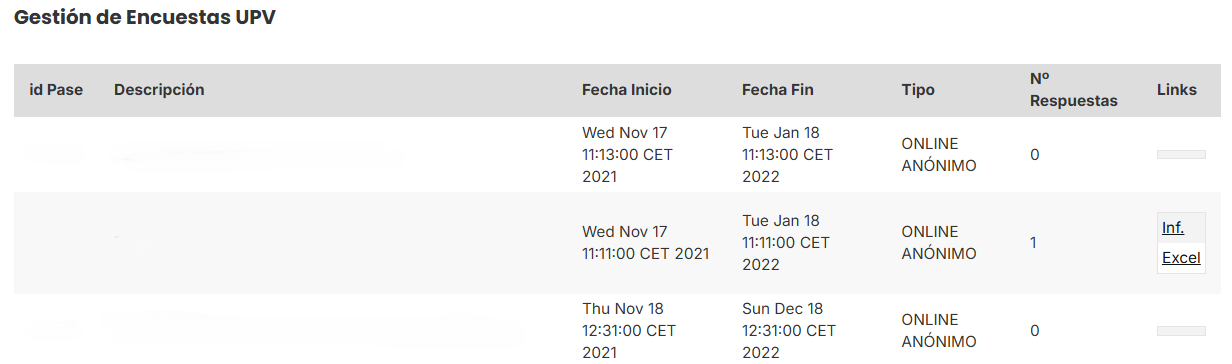Click first row end date 11:13:00 Jan 18
Viewport: 1232px width, 364px height.
787,155
